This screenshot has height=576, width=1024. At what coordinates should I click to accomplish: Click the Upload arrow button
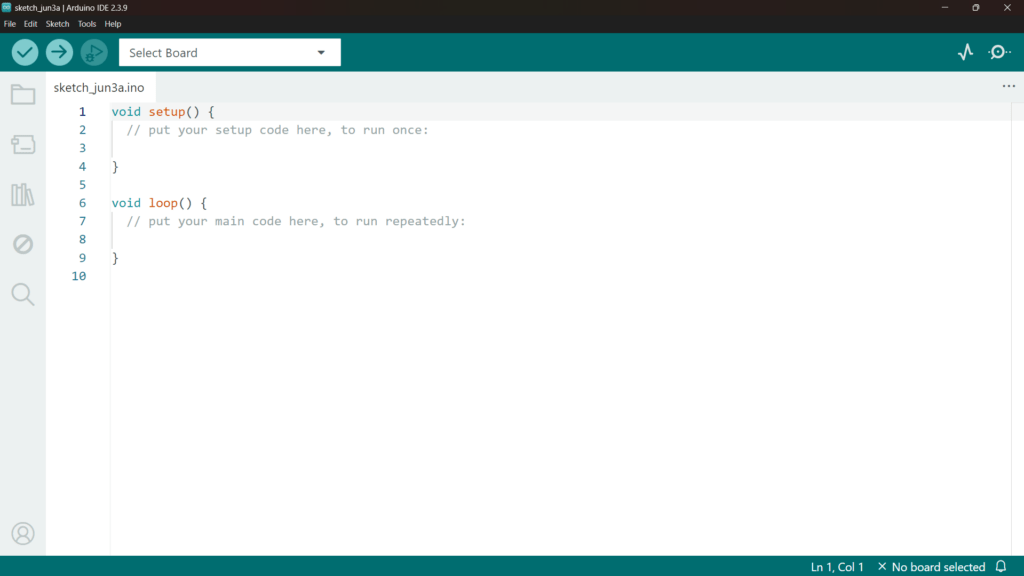[x=59, y=52]
